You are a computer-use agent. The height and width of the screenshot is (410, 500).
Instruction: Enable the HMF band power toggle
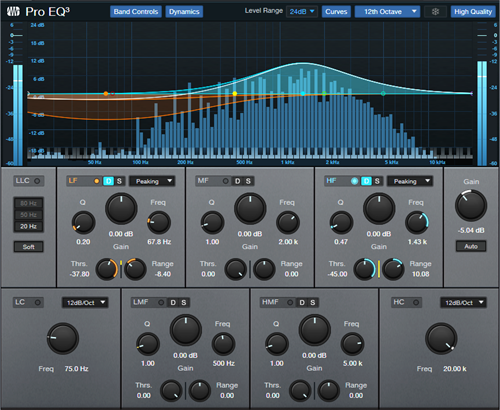(290, 302)
